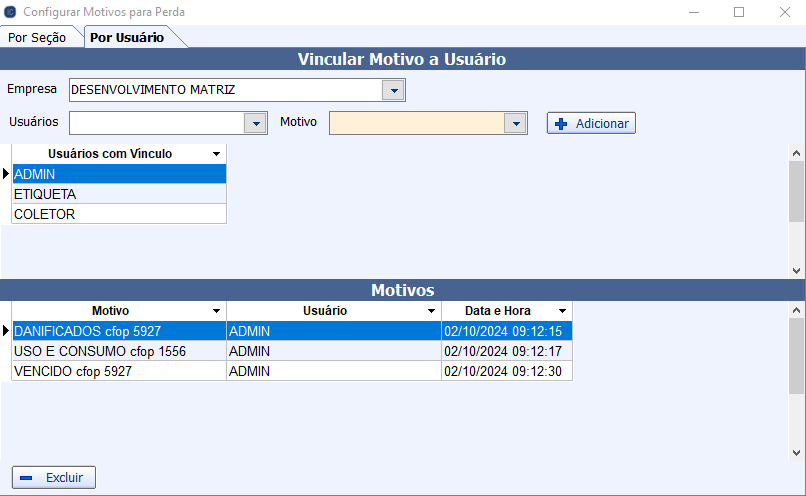Select the USO E CONSUMO cfop 1556 row

click(x=118, y=351)
